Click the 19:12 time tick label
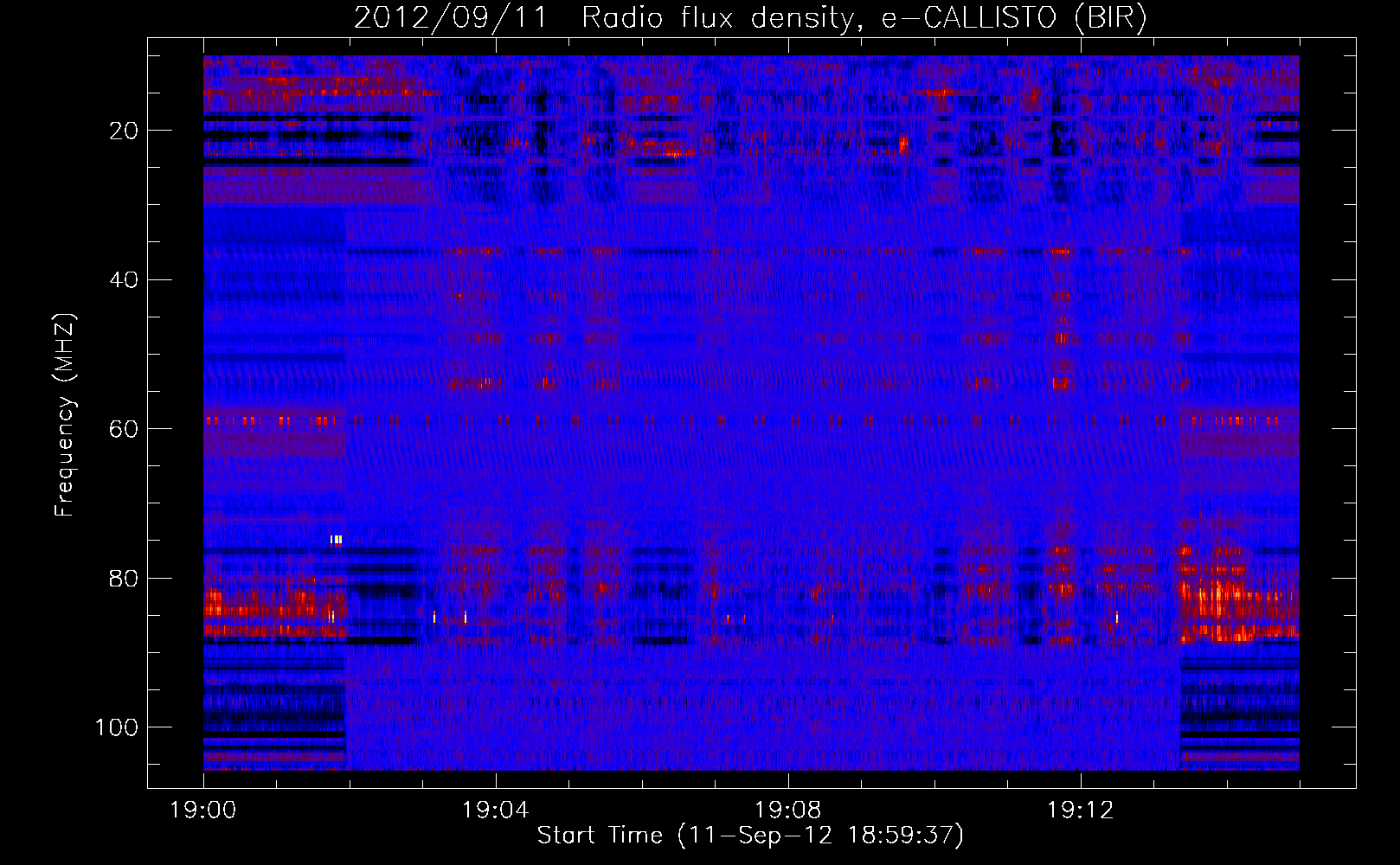Image resolution: width=1400 pixels, height=865 pixels. pyautogui.click(x=1081, y=811)
